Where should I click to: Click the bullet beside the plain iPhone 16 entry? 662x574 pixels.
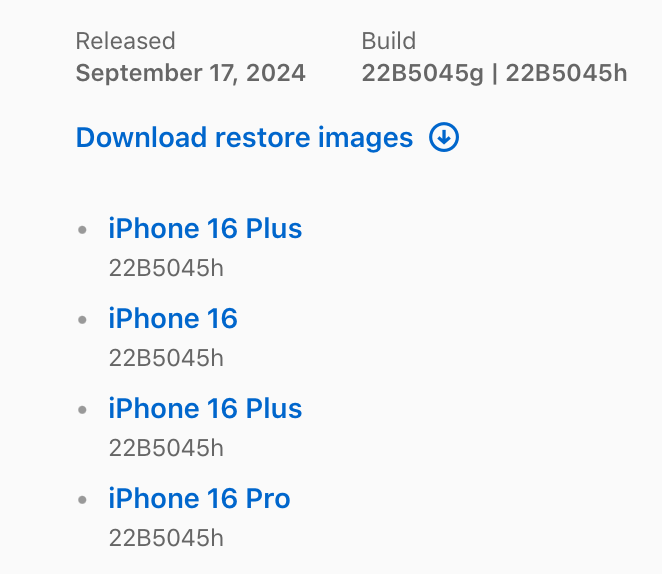(82, 320)
